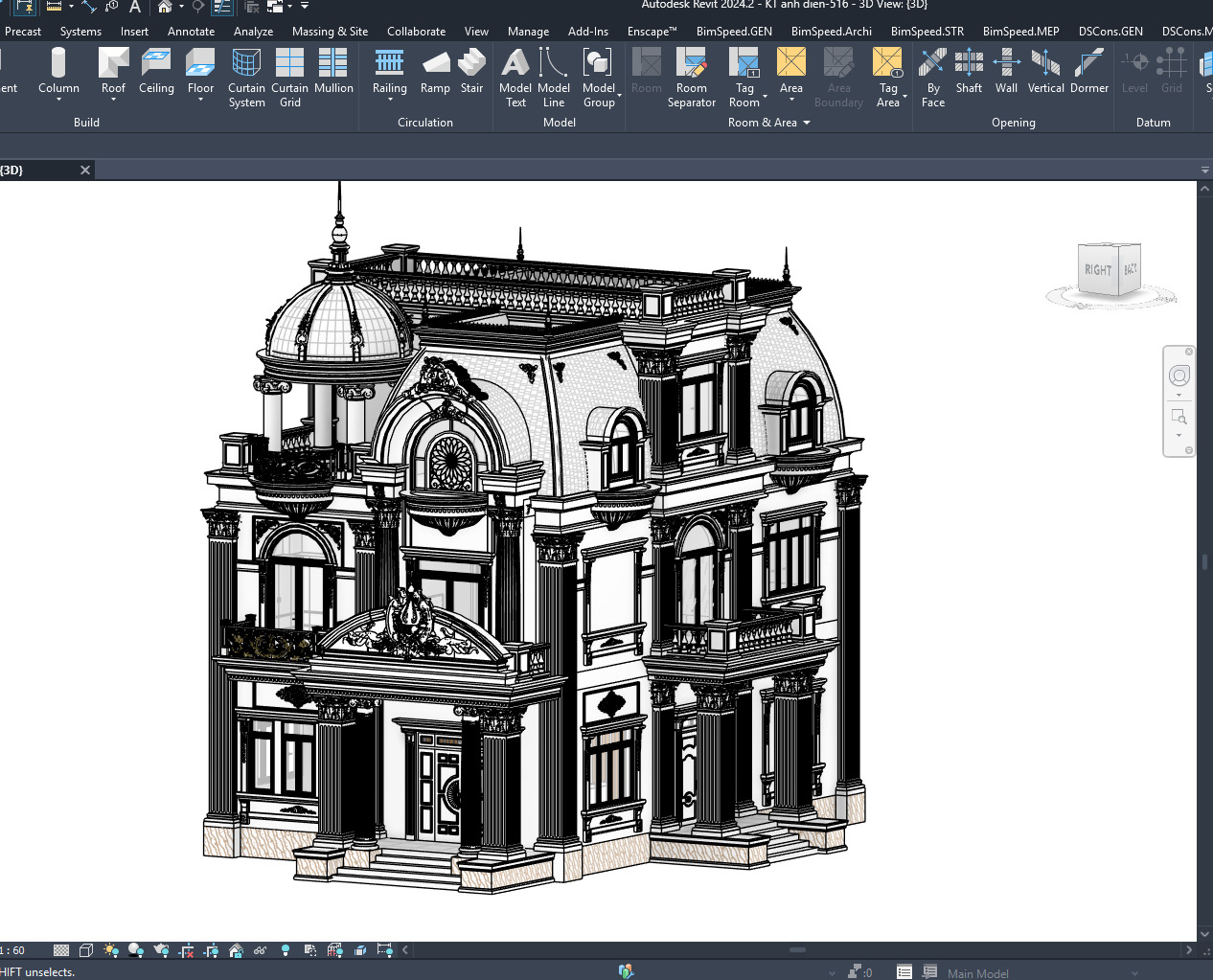Toggle Thin Lines in quick access toolbar
The height and width of the screenshot is (980, 1213).
click(x=222, y=6)
